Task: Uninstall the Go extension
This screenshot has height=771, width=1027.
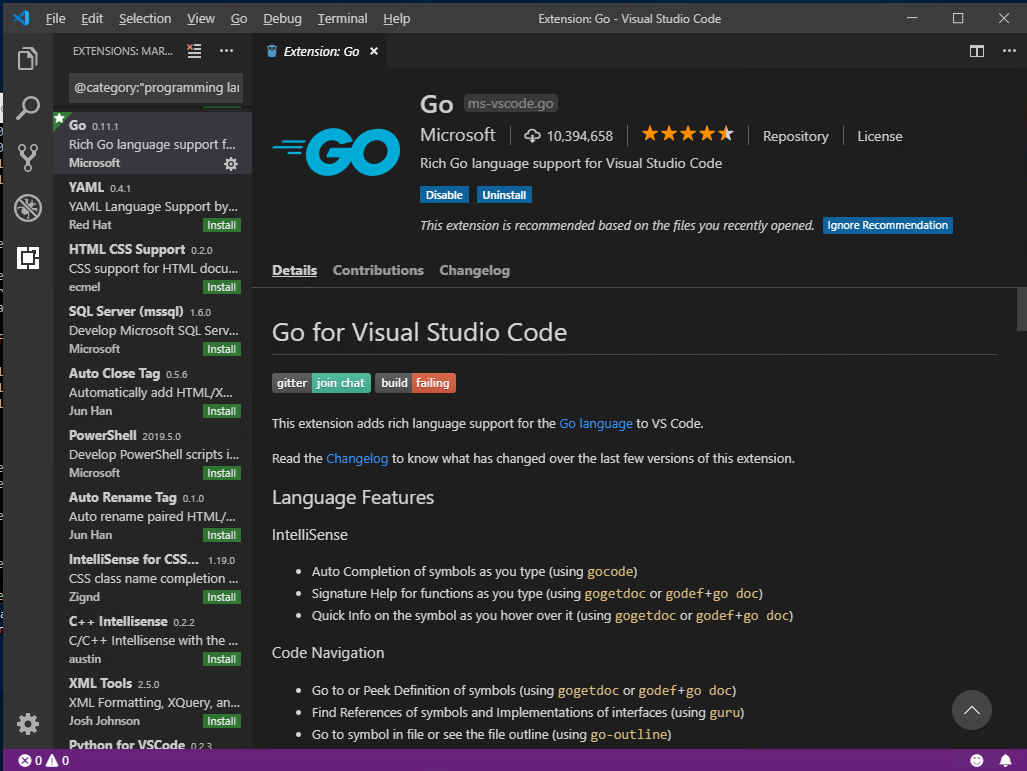Action: (504, 195)
